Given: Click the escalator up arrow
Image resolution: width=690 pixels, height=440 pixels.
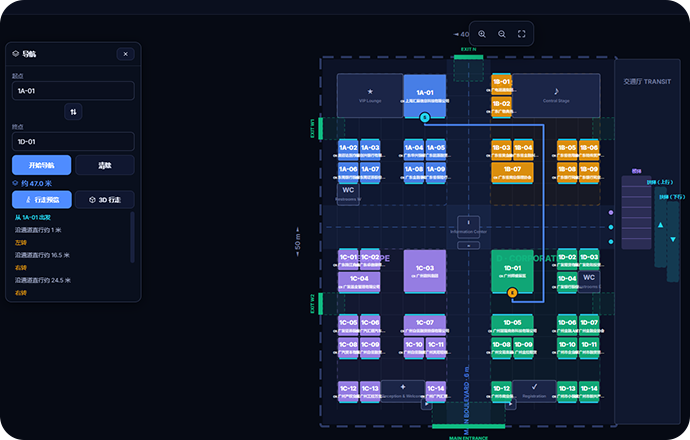Looking at the screenshot, I should point(660,225).
